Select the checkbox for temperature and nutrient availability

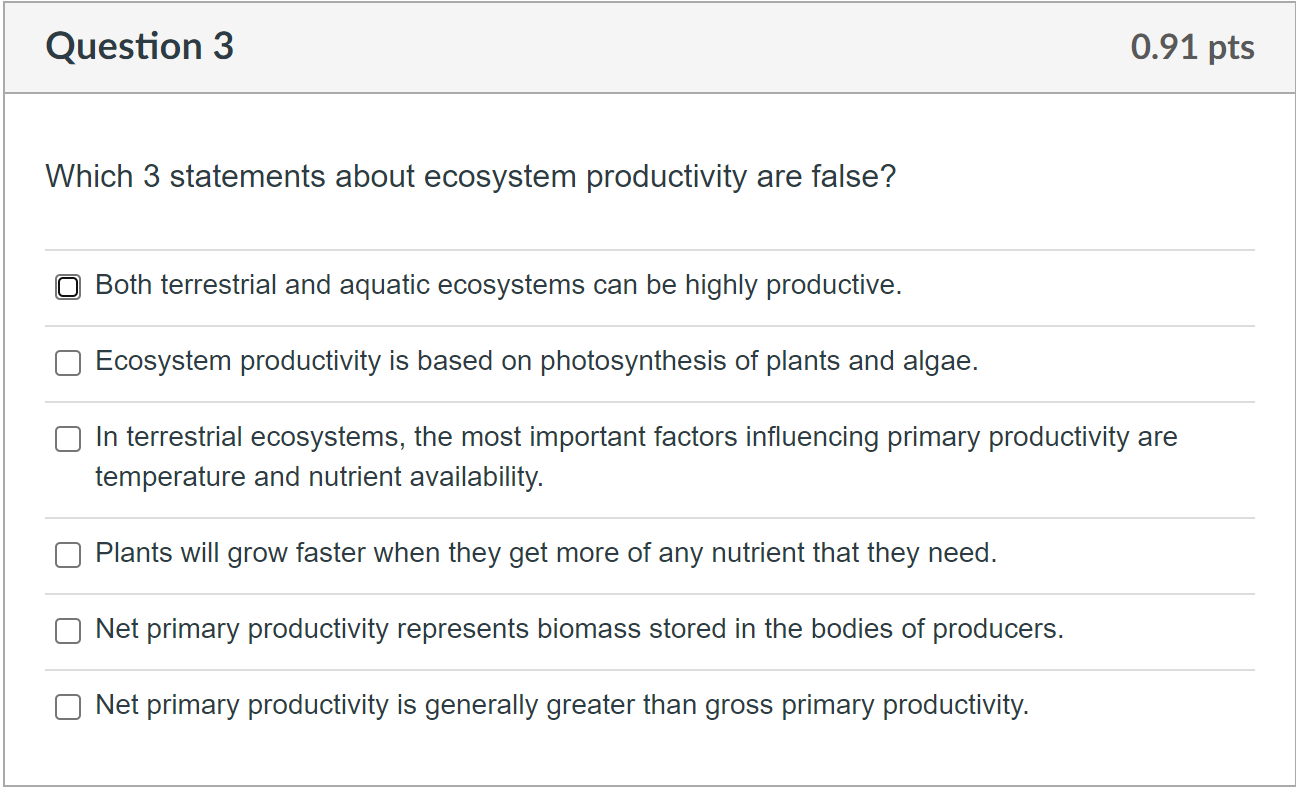67,440
